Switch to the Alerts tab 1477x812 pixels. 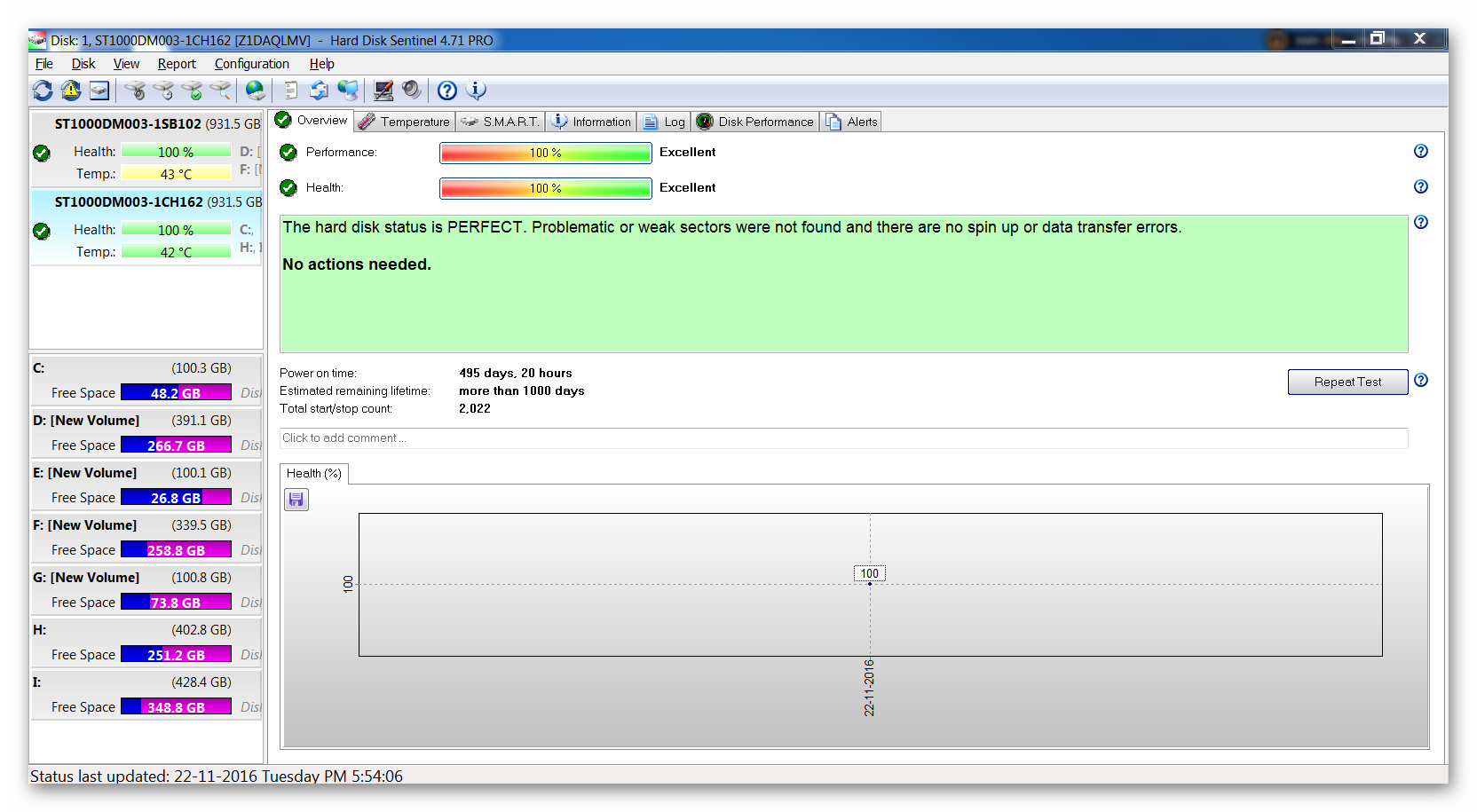tap(851, 122)
